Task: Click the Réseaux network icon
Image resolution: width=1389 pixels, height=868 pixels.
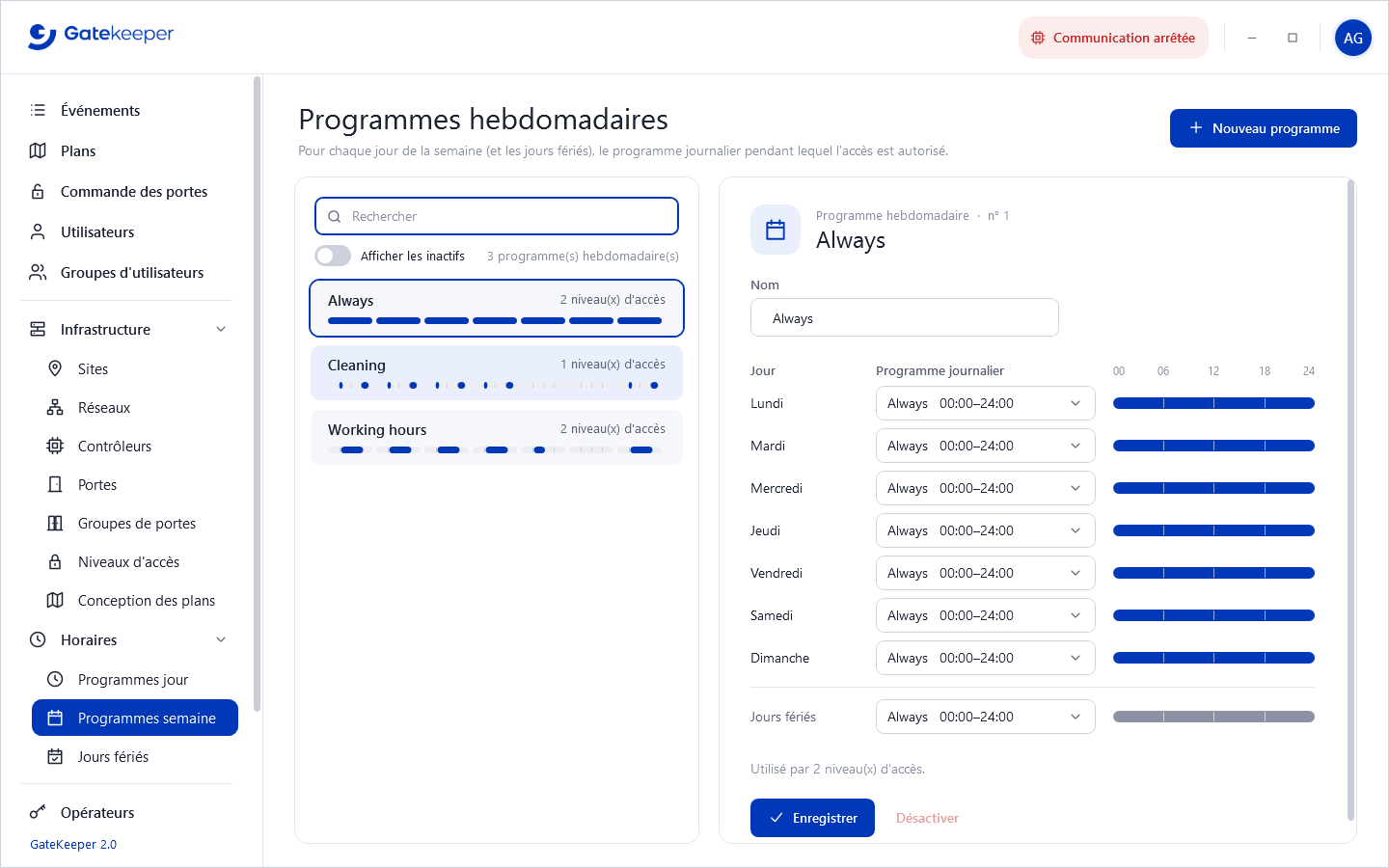Action: pyautogui.click(x=55, y=407)
